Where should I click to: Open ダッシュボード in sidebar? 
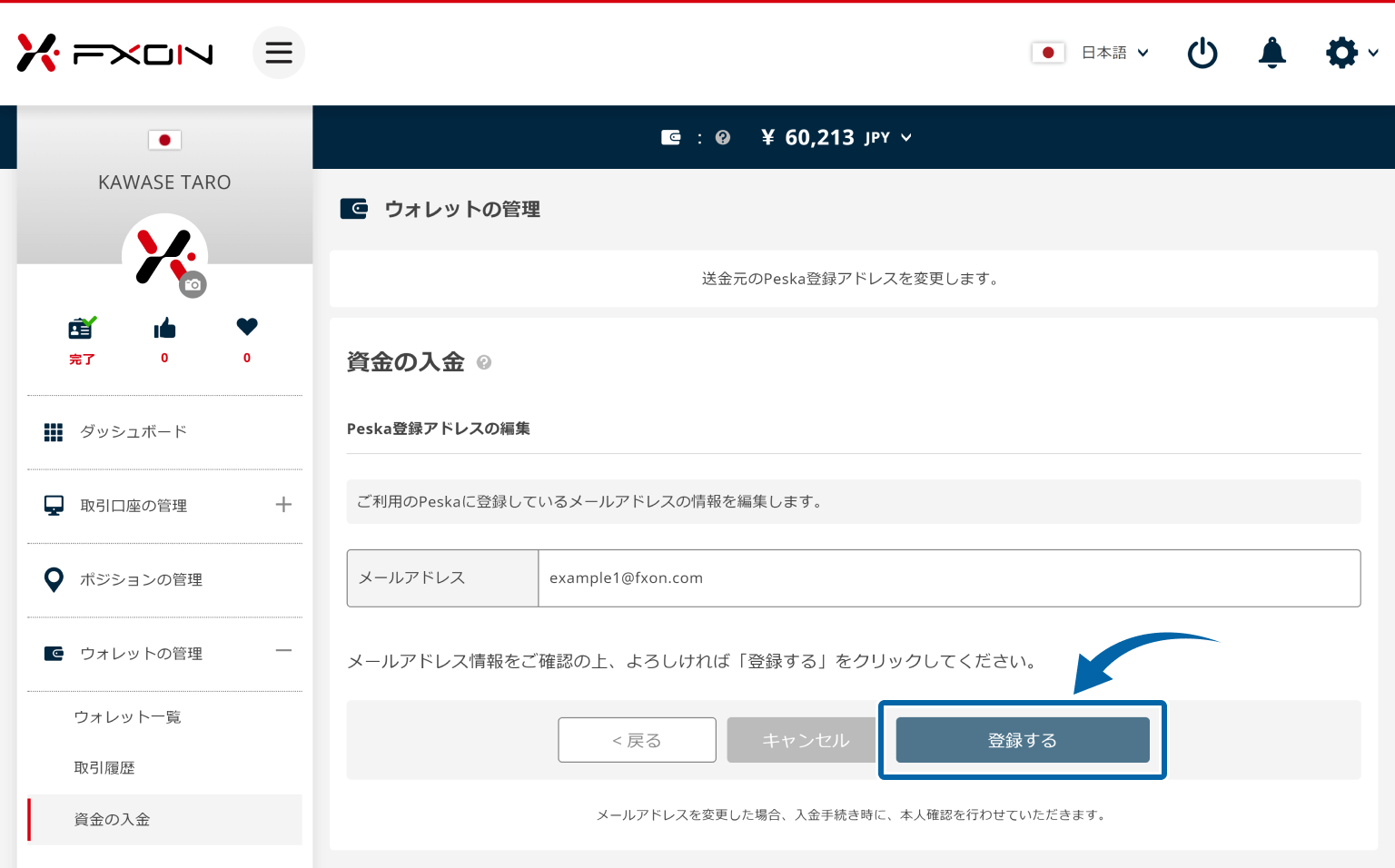(134, 432)
